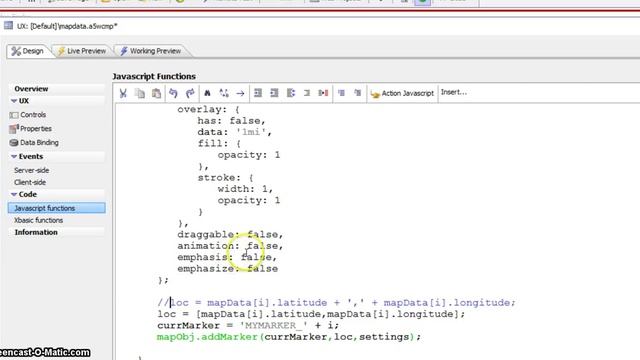The image size is (640, 360).
Task: Click the 'currMarker = ' code line
Action: [x=248, y=326]
